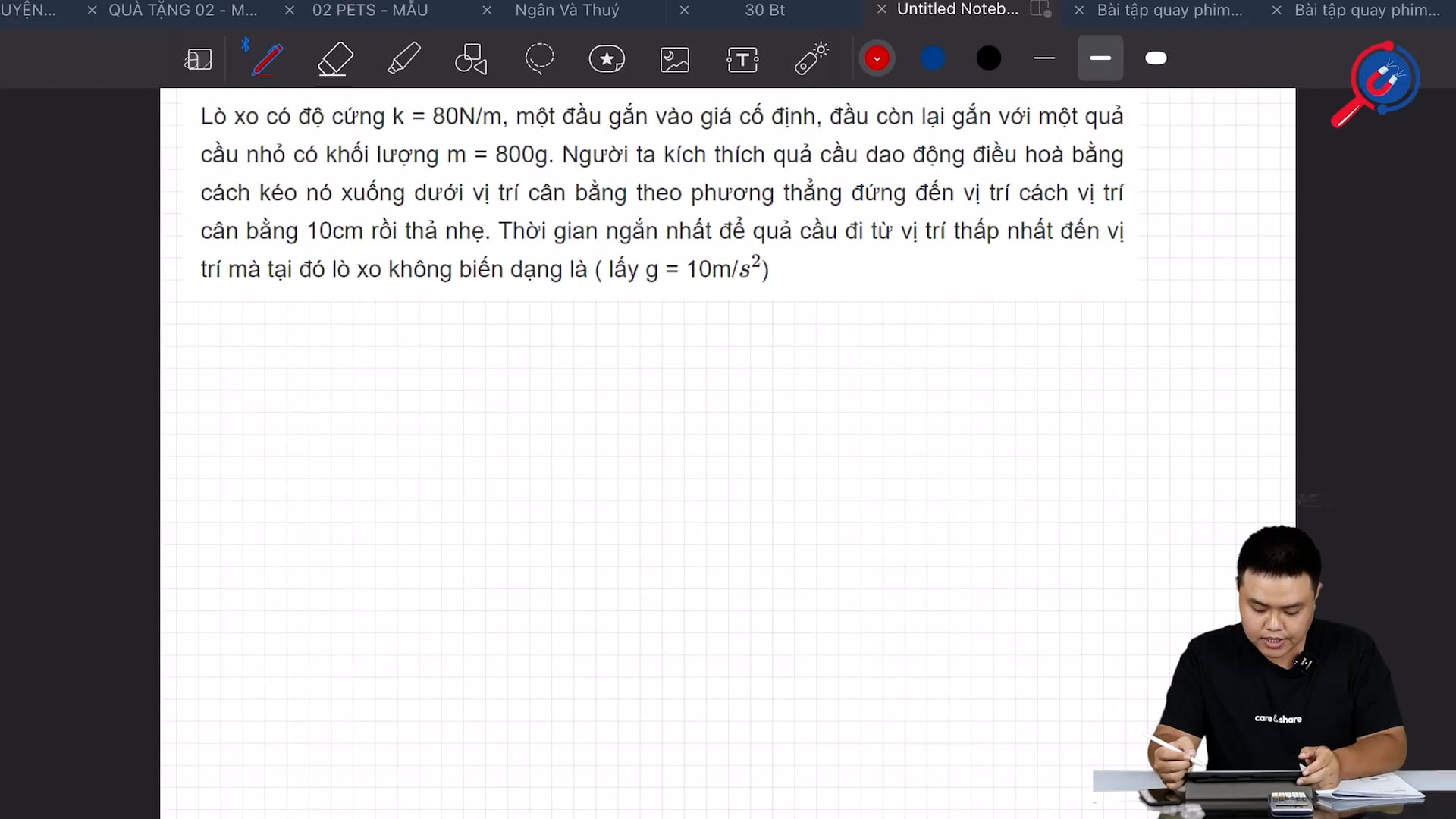Select the Laser pointer tool

coord(811,59)
